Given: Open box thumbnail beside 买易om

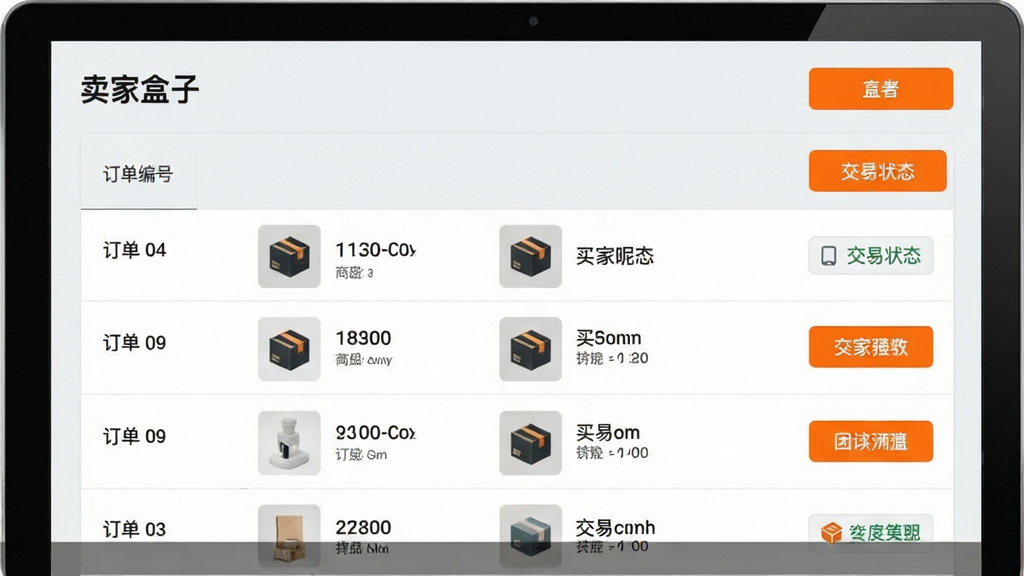Looking at the screenshot, I should tap(530, 443).
